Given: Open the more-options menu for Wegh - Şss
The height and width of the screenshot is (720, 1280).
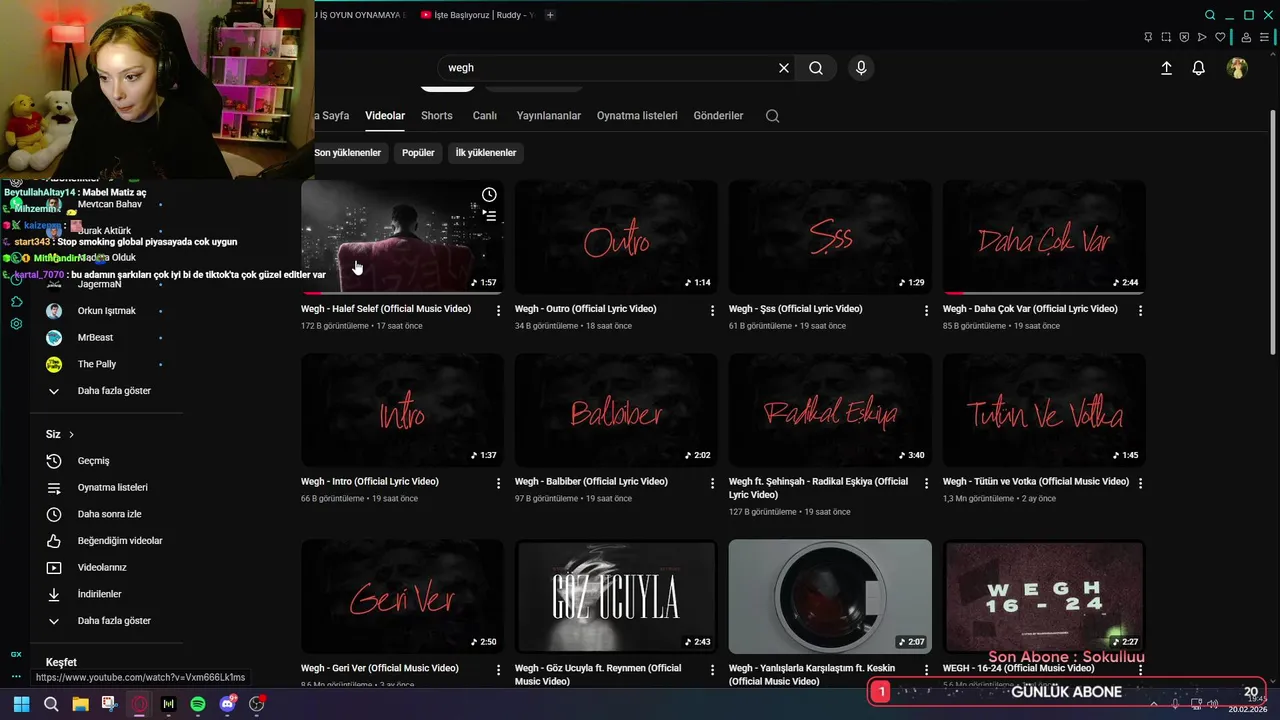Looking at the screenshot, I should point(926,311).
